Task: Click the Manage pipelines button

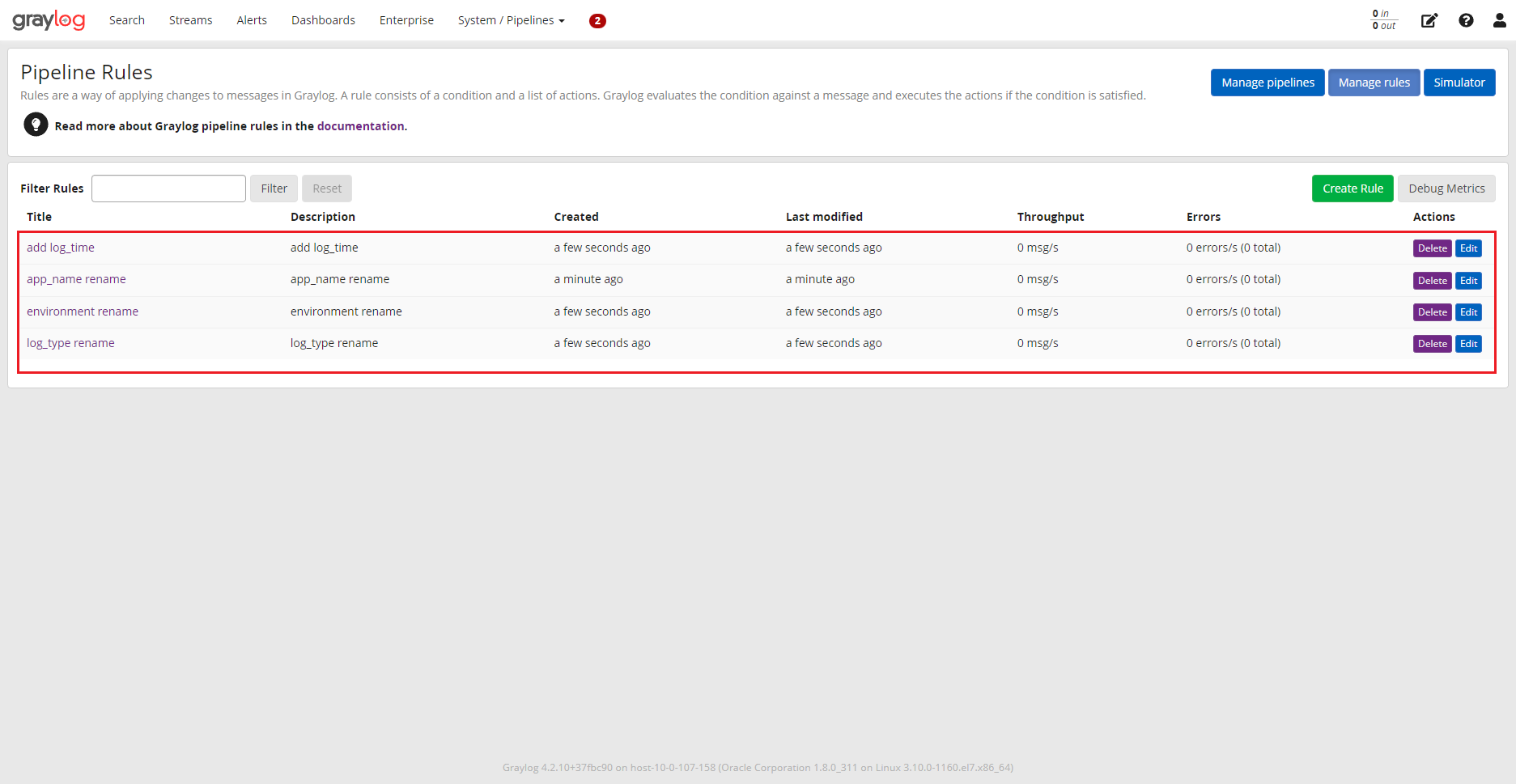Action: pyautogui.click(x=1267, y=82)
